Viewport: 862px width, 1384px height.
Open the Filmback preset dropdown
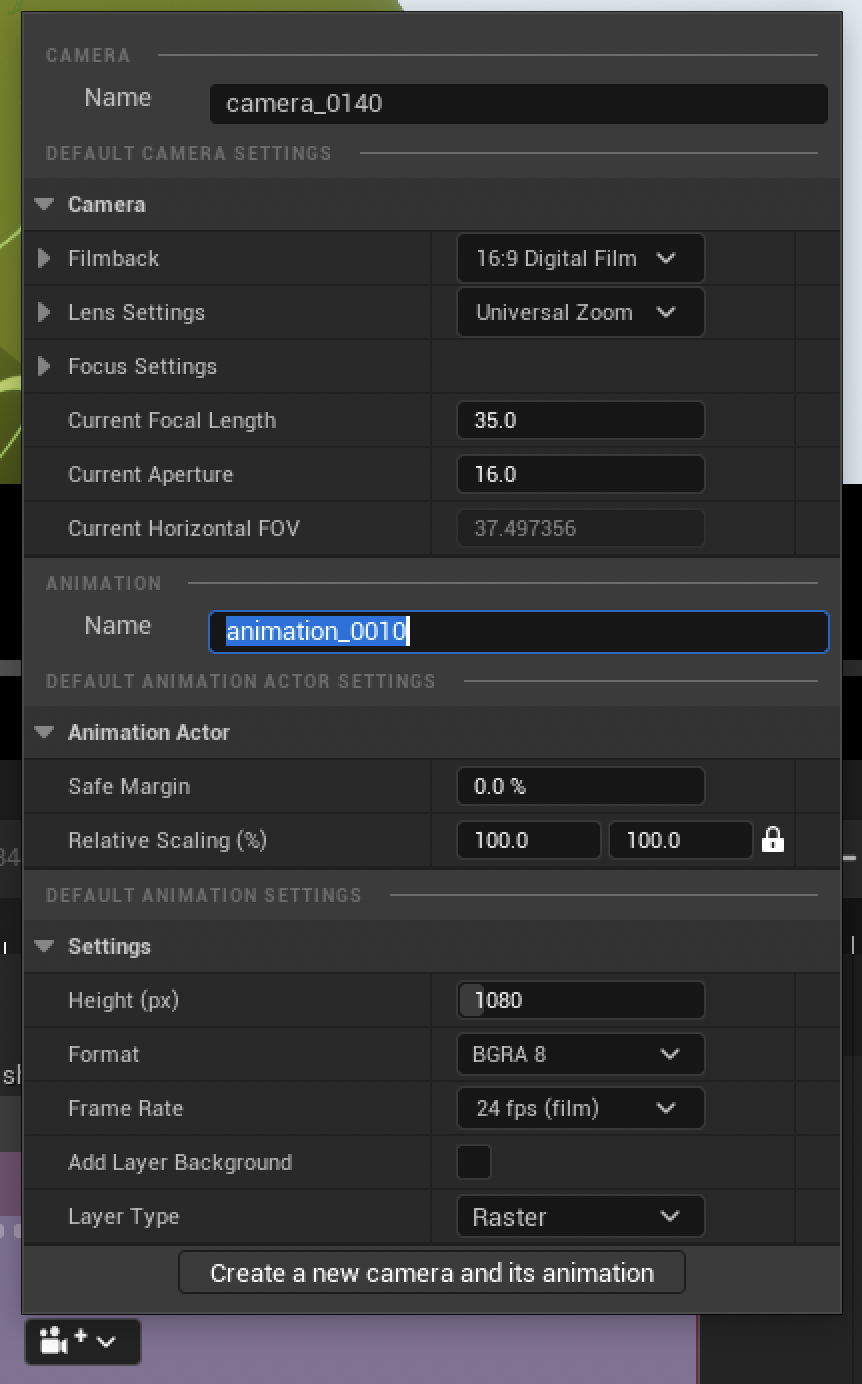580,258
